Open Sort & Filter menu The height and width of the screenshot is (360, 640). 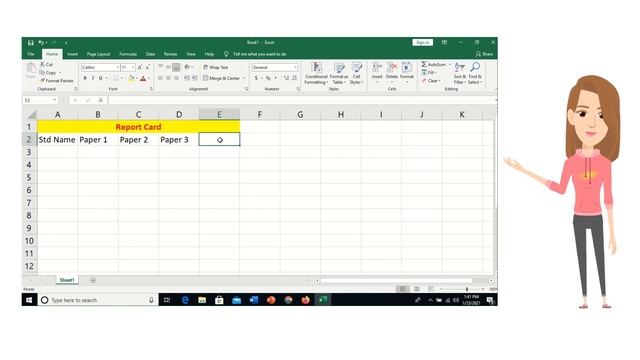[460, 73]
